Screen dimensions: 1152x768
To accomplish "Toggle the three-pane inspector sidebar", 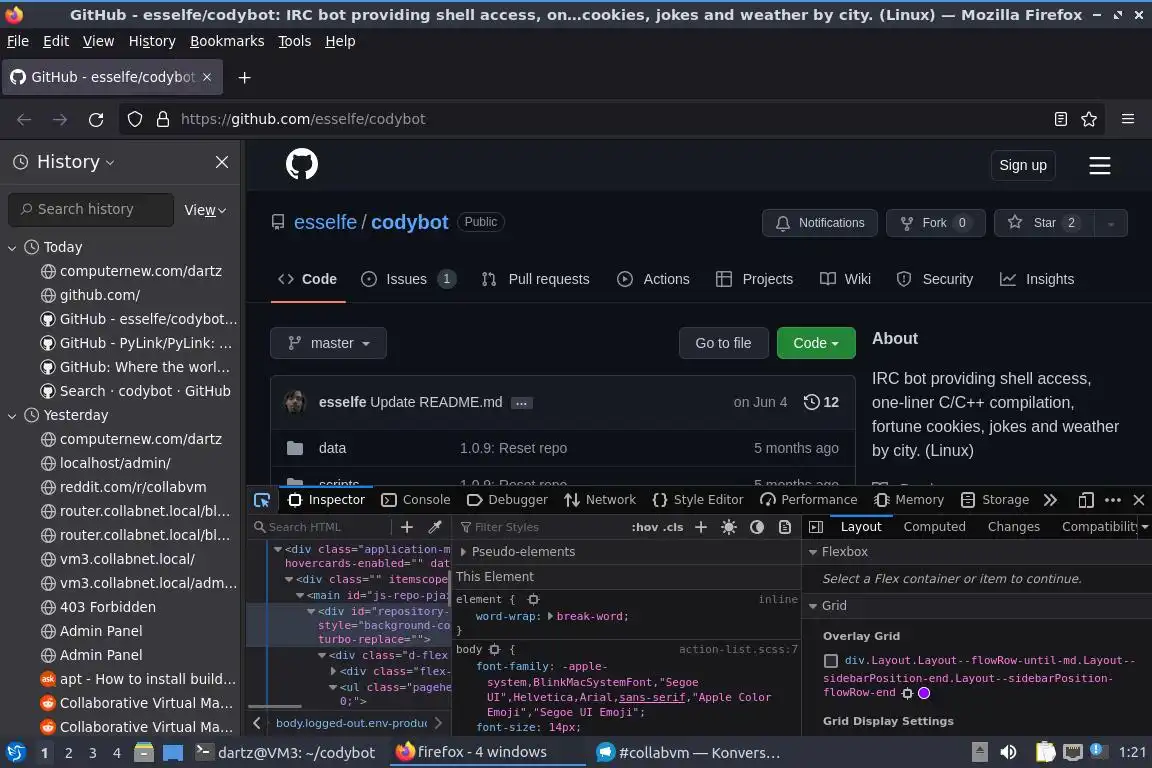I will [x=816, y=527].
